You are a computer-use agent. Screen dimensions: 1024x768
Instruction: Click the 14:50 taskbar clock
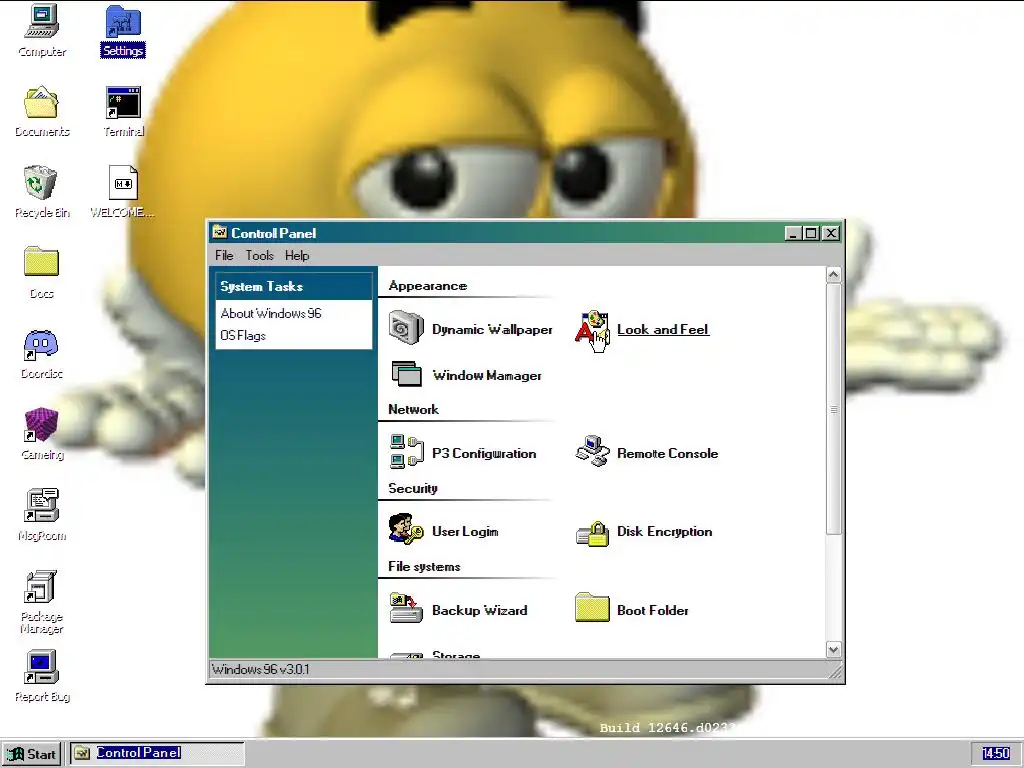pos(996,754)
